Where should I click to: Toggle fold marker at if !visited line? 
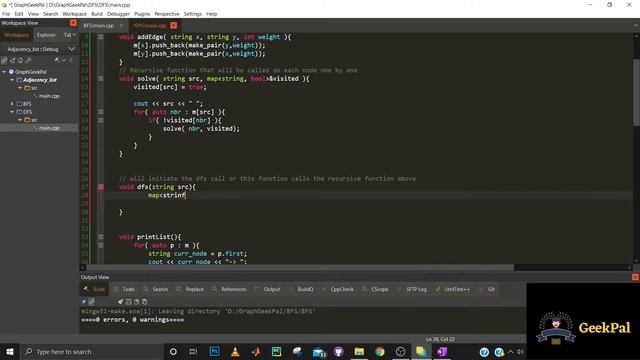coord(100,120)
